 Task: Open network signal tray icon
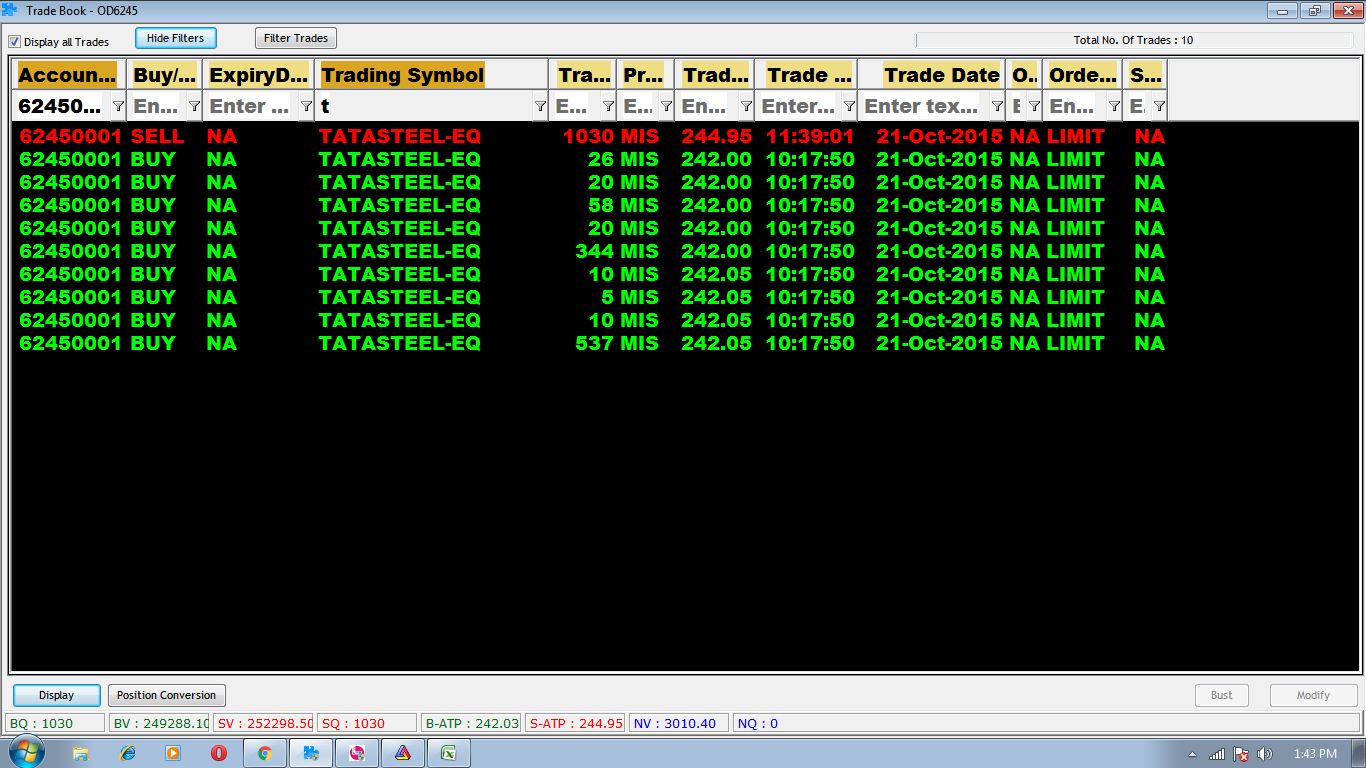click(x=1217, y=754)
